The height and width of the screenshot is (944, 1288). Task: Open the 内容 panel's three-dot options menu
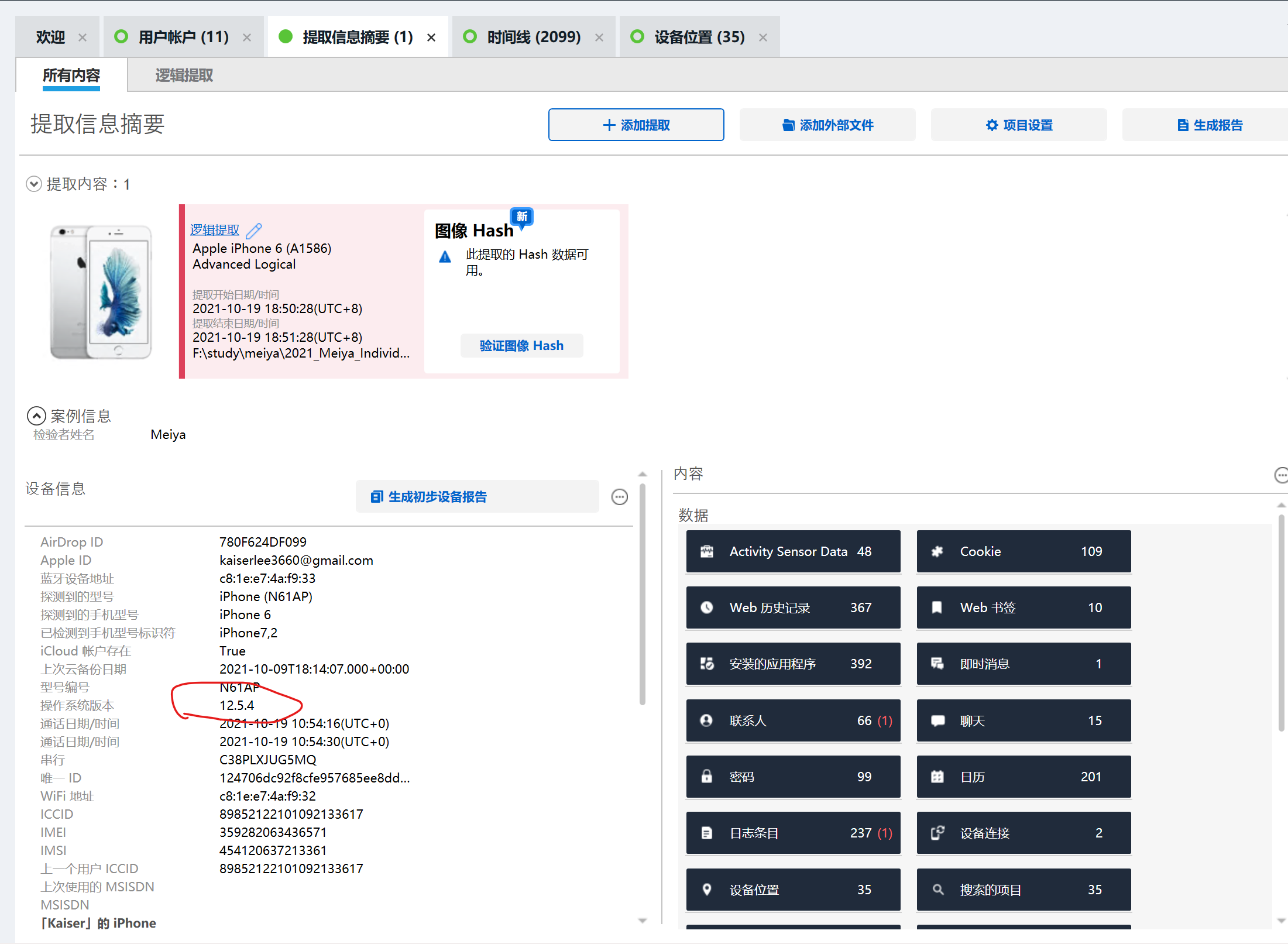coord(1281,475)
